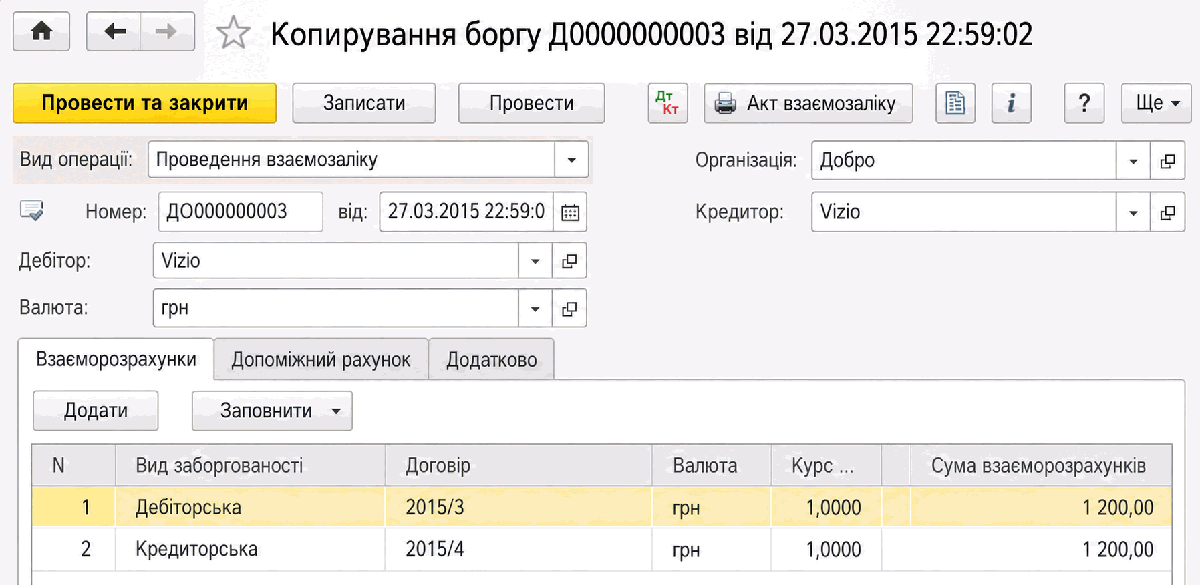Click the грн cell in Кредиторська row
This screenshot has height=585, width=1200.
click(x=711, y=549)
